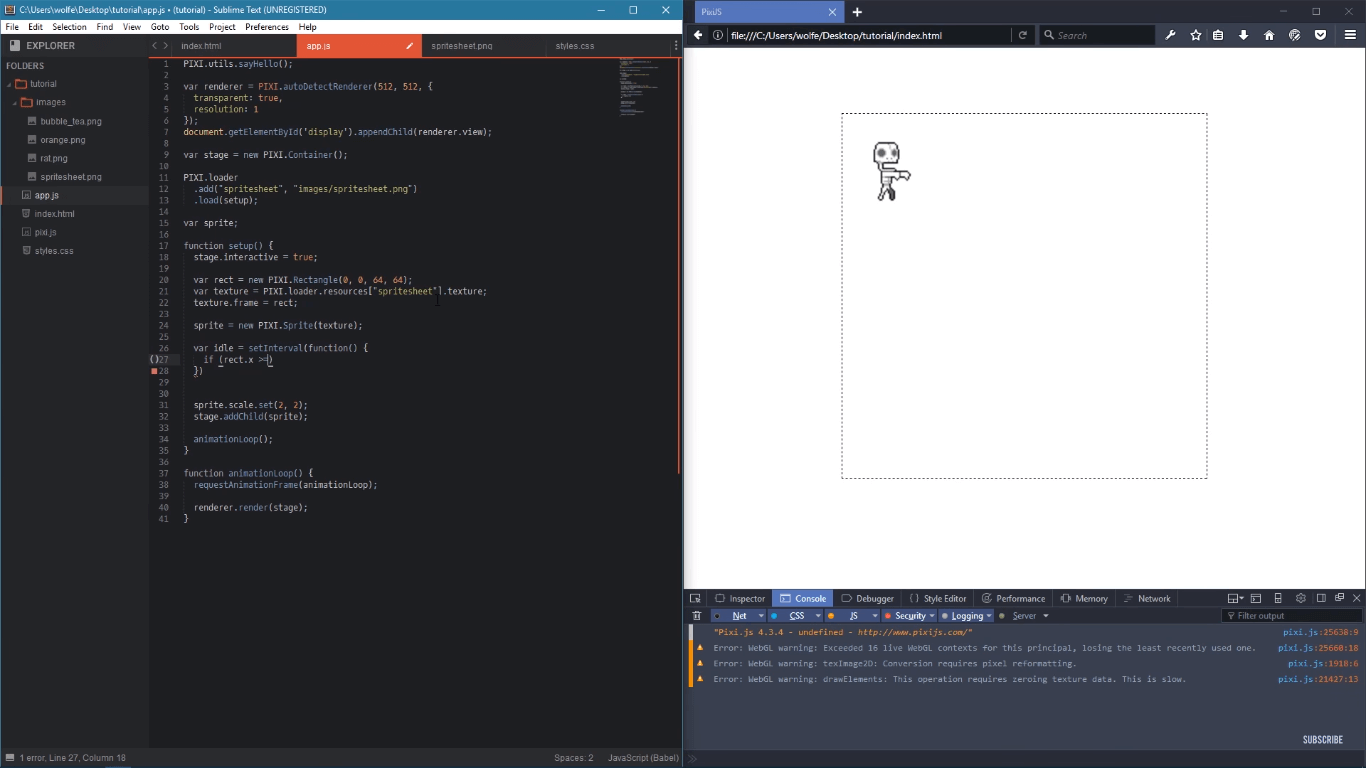Open Firefox downloads arrow icon
Screen dimensions: 1366x768
pyautogui.click(x=1243, y=35)
